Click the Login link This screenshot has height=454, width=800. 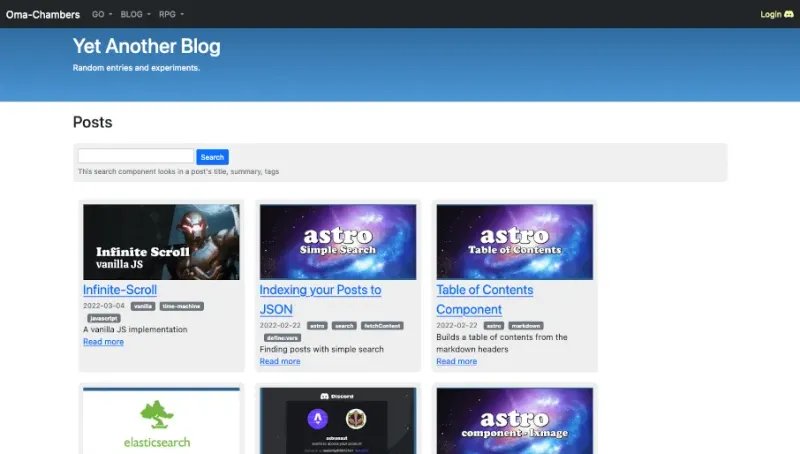point(770,14)
